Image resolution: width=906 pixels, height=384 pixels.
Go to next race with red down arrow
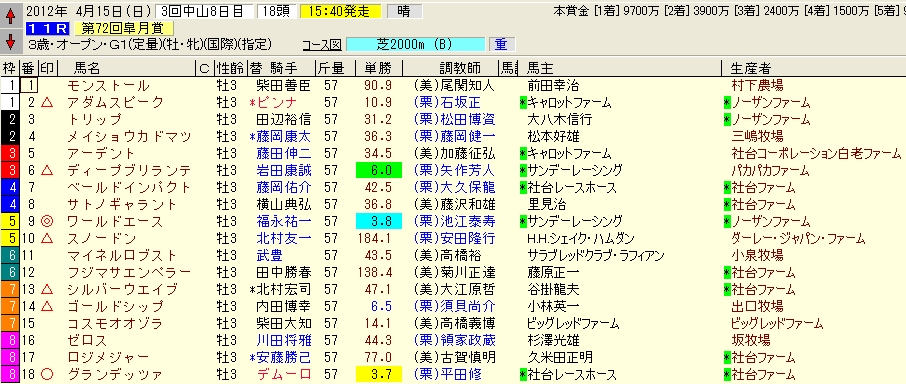[10, 42]
